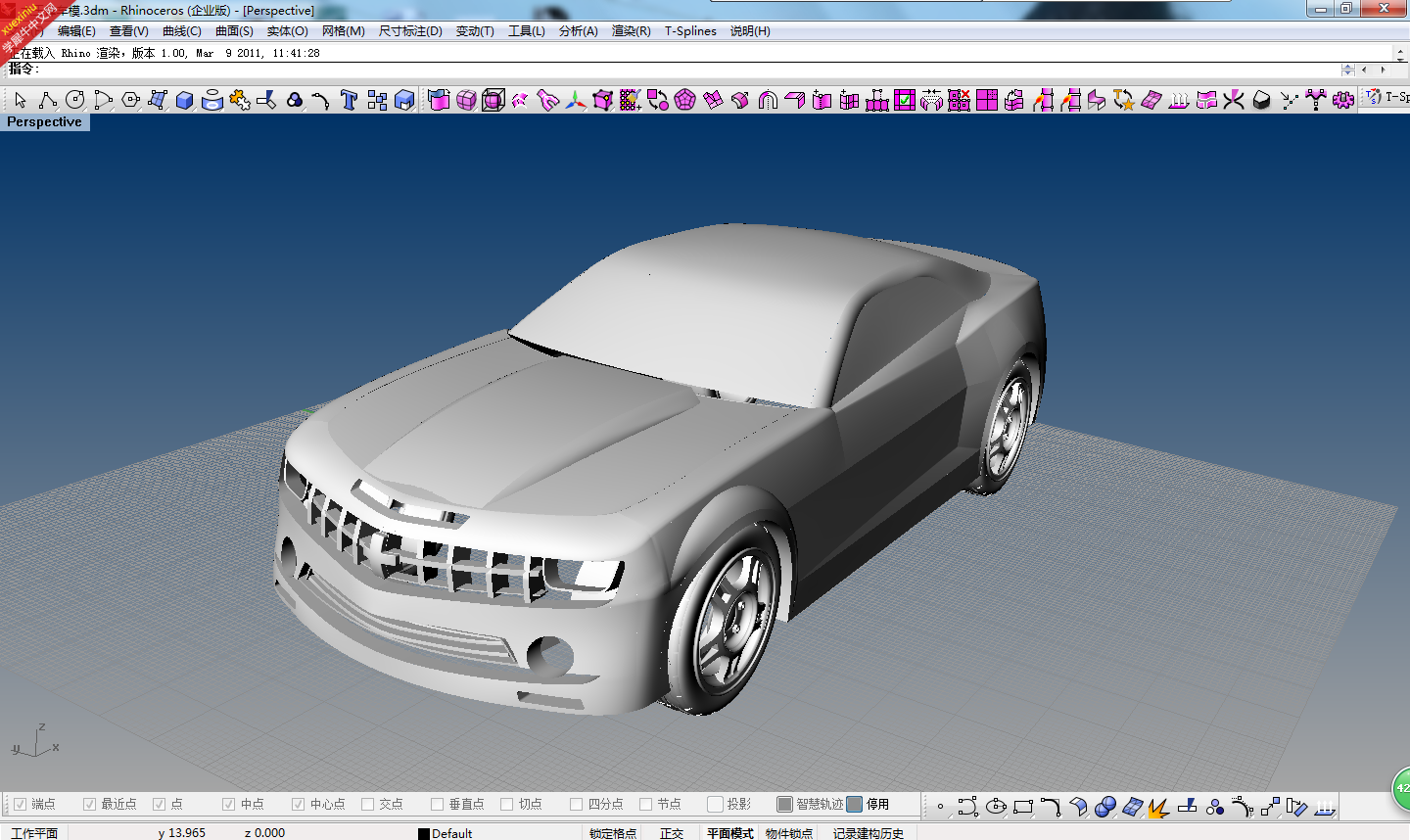Toggle the 最近点 (Near) osnap checkbox
1410x840 pixels.
tap(89, 804)
